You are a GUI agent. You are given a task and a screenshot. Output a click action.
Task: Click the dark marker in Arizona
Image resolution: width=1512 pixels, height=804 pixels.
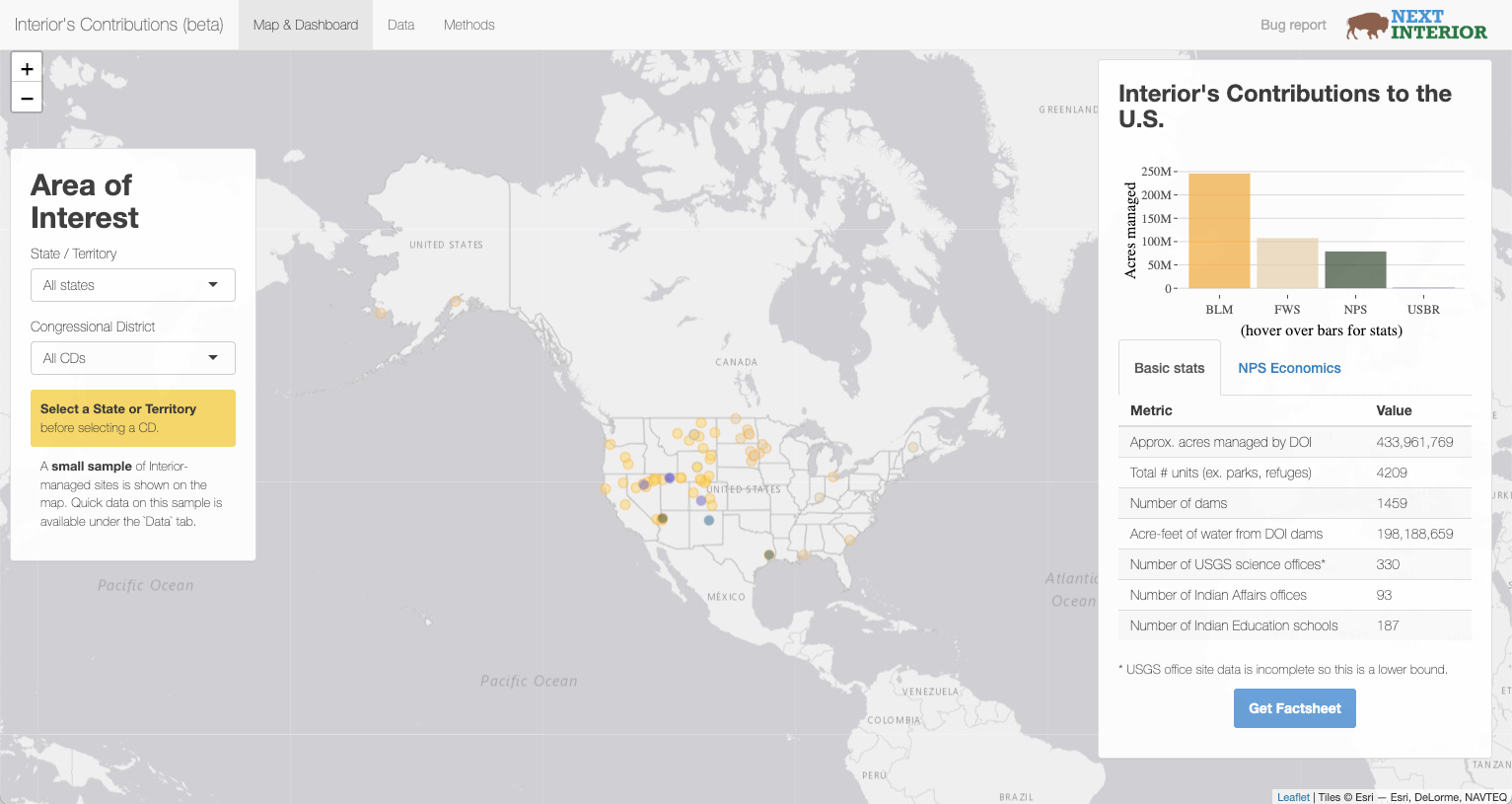pyautogui.click(x=663, y=518)
